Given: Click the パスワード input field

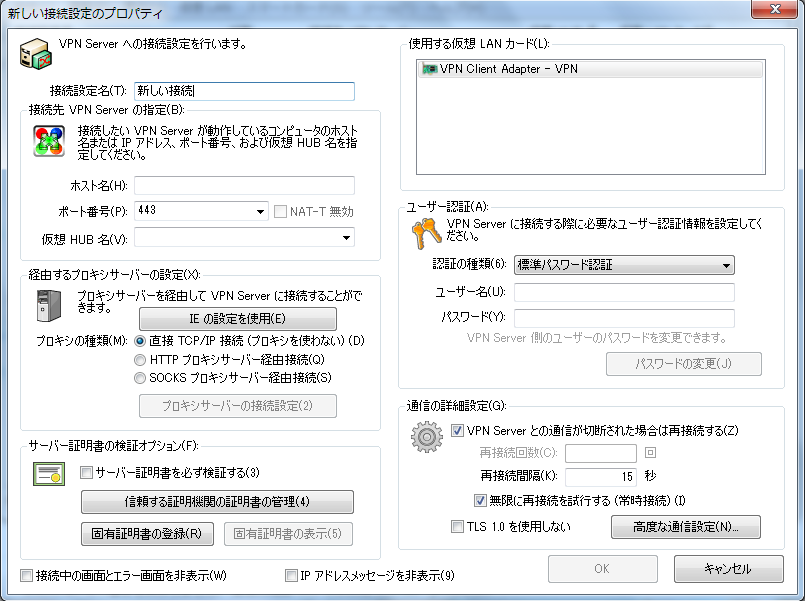Looking at the screenshot, I should [624, 318].
